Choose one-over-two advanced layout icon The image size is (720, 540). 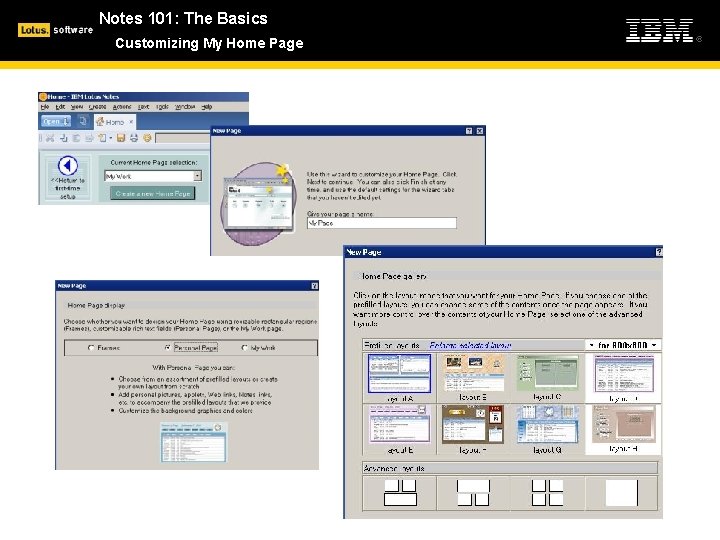[x=473, y=493]
